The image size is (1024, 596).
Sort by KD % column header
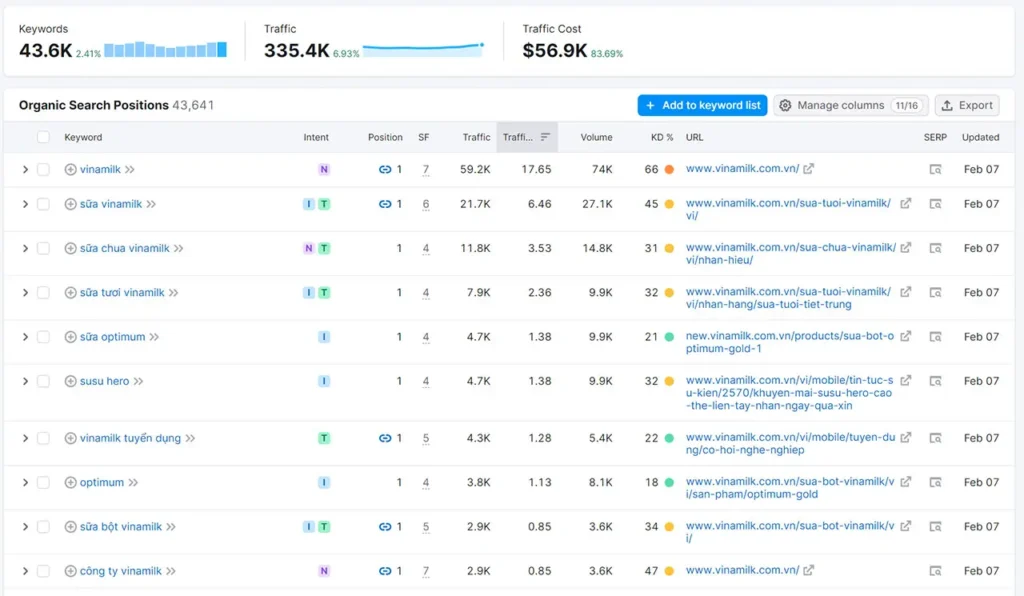662,137
